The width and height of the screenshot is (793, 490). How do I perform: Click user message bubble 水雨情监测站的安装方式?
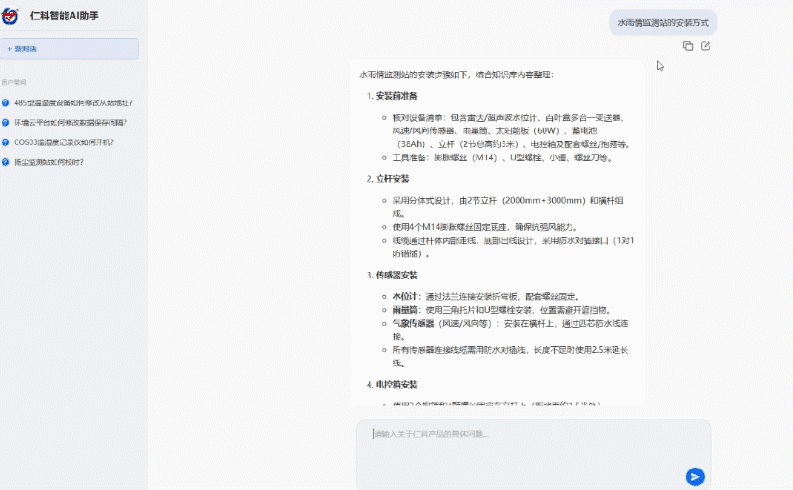663,22
